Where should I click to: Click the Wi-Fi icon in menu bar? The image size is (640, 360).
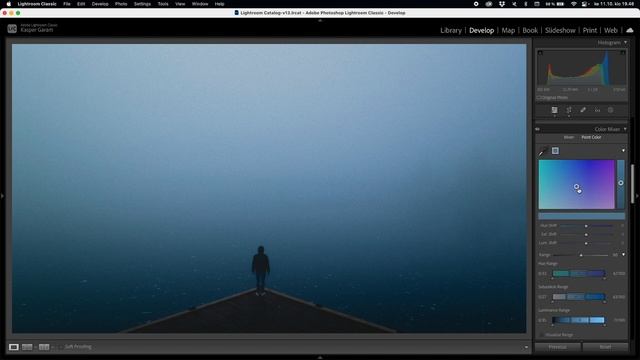[x=573, y=4]
